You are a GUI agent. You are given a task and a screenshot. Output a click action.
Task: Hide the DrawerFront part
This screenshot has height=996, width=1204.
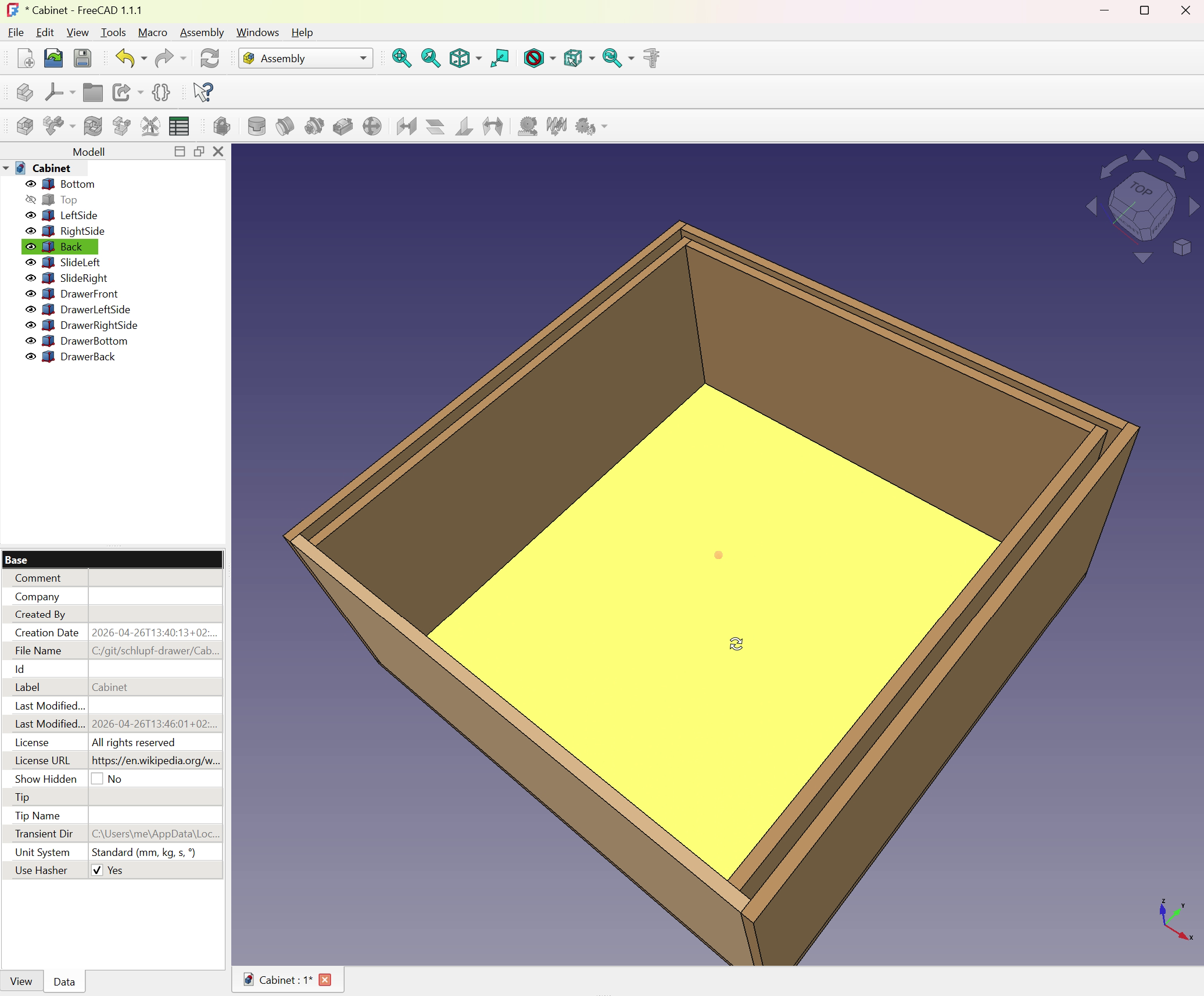[31, 294]
